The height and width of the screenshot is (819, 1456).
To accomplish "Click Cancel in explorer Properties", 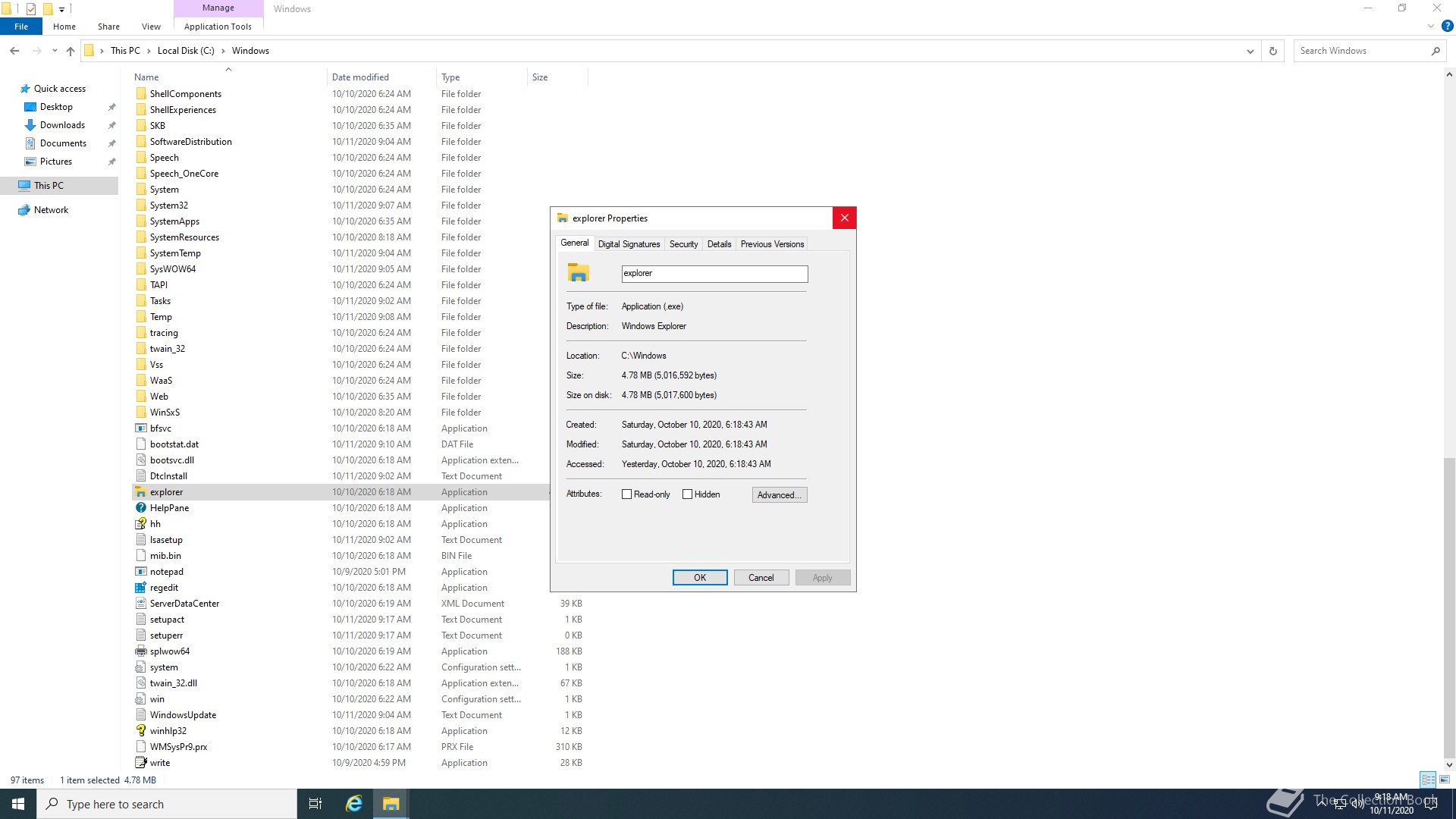I will click(x=761, y=578).
